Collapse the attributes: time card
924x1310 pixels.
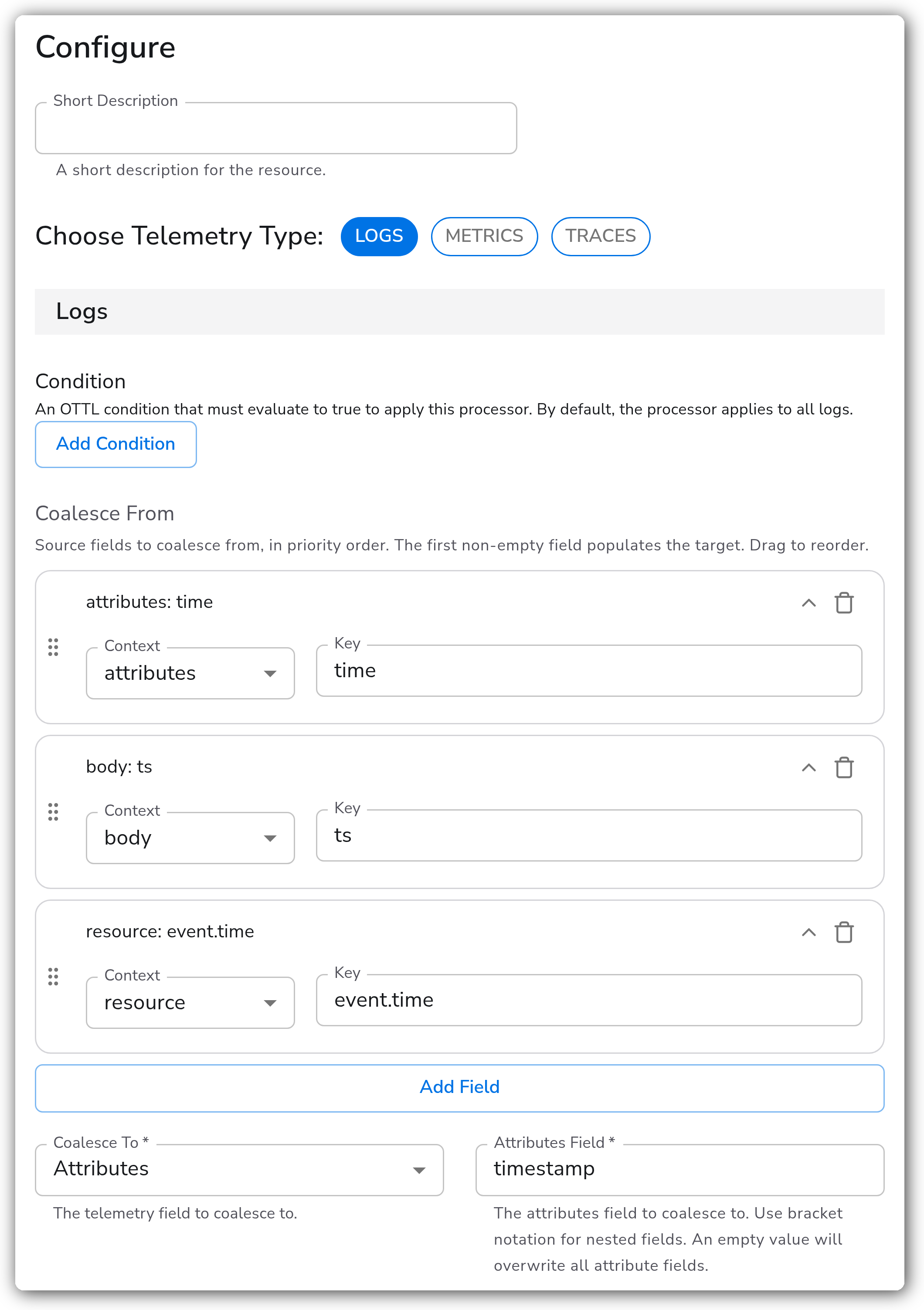[808, 603]
